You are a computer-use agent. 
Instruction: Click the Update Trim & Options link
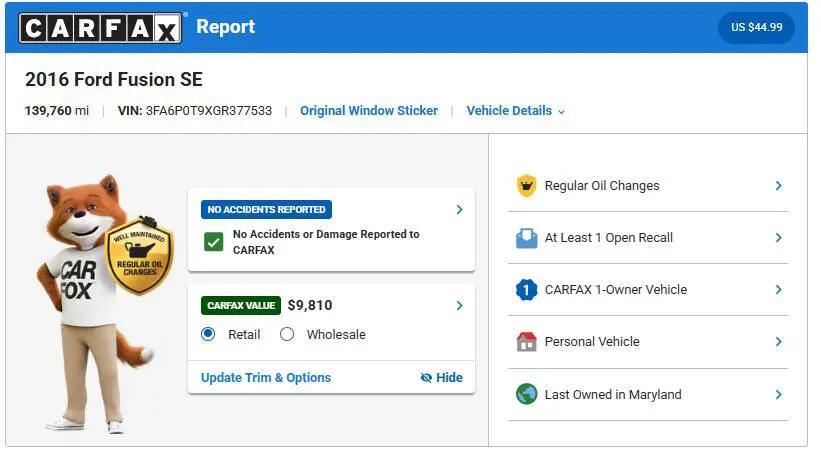pyautogui.click(x=266, y=378)
